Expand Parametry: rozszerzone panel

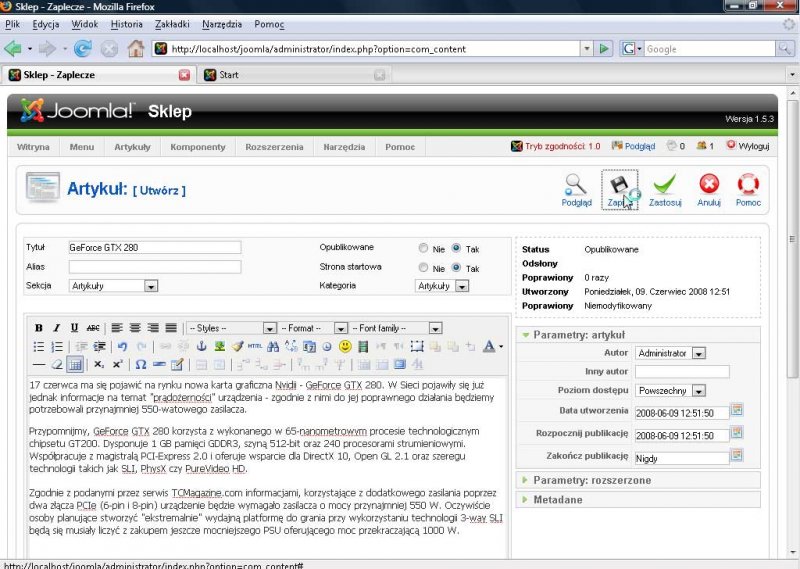coord(580,481)
